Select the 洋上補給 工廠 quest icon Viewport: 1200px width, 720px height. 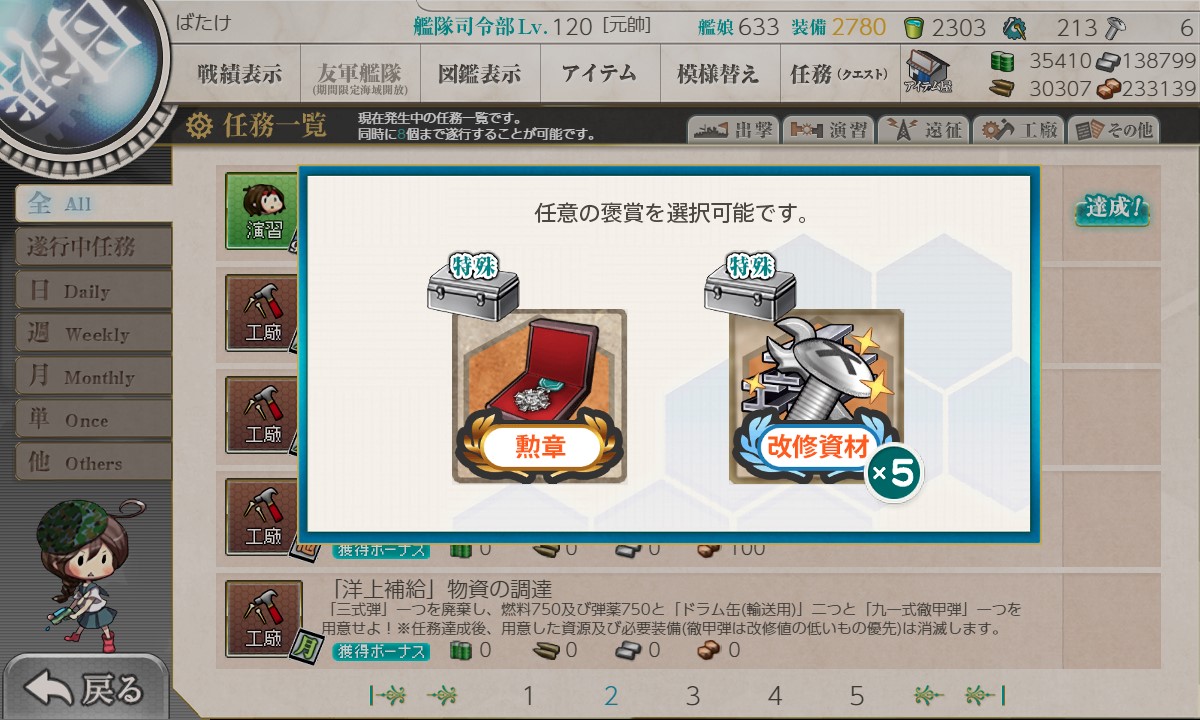263,617
